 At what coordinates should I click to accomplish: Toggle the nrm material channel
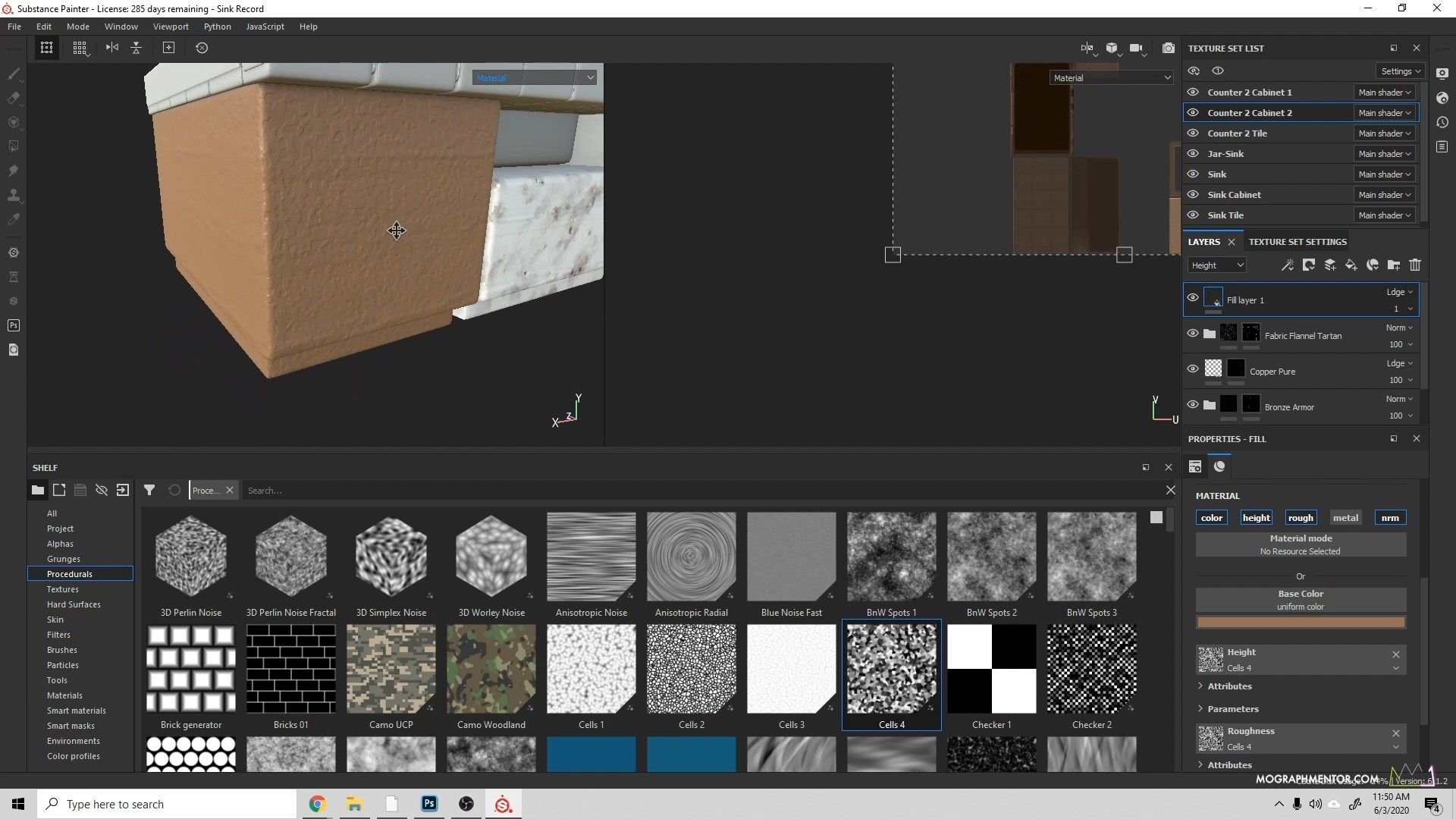[x=1390, y=517]
